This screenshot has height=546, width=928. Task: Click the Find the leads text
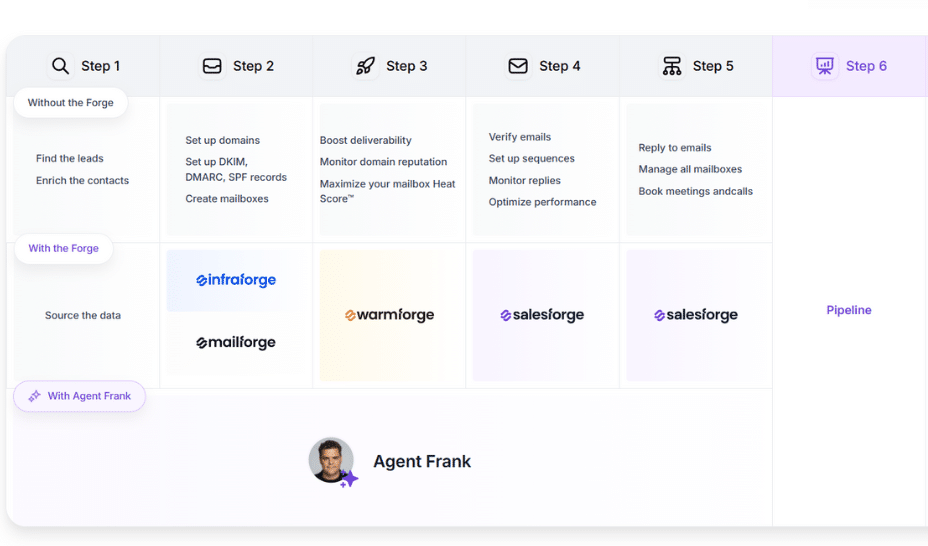69,159
